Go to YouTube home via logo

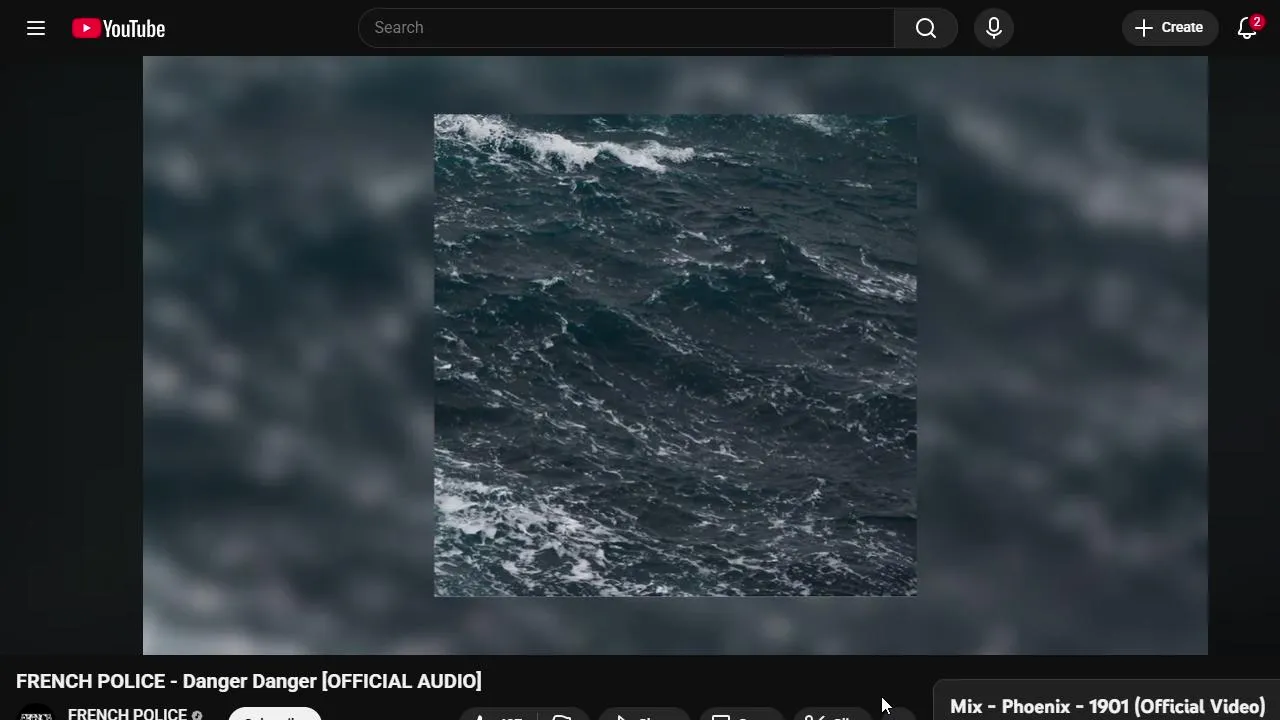tap(118, 28)
